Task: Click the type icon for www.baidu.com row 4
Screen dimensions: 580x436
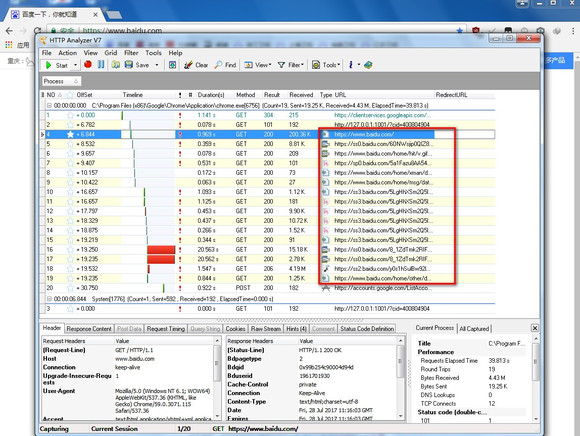Action: (326, 134)
